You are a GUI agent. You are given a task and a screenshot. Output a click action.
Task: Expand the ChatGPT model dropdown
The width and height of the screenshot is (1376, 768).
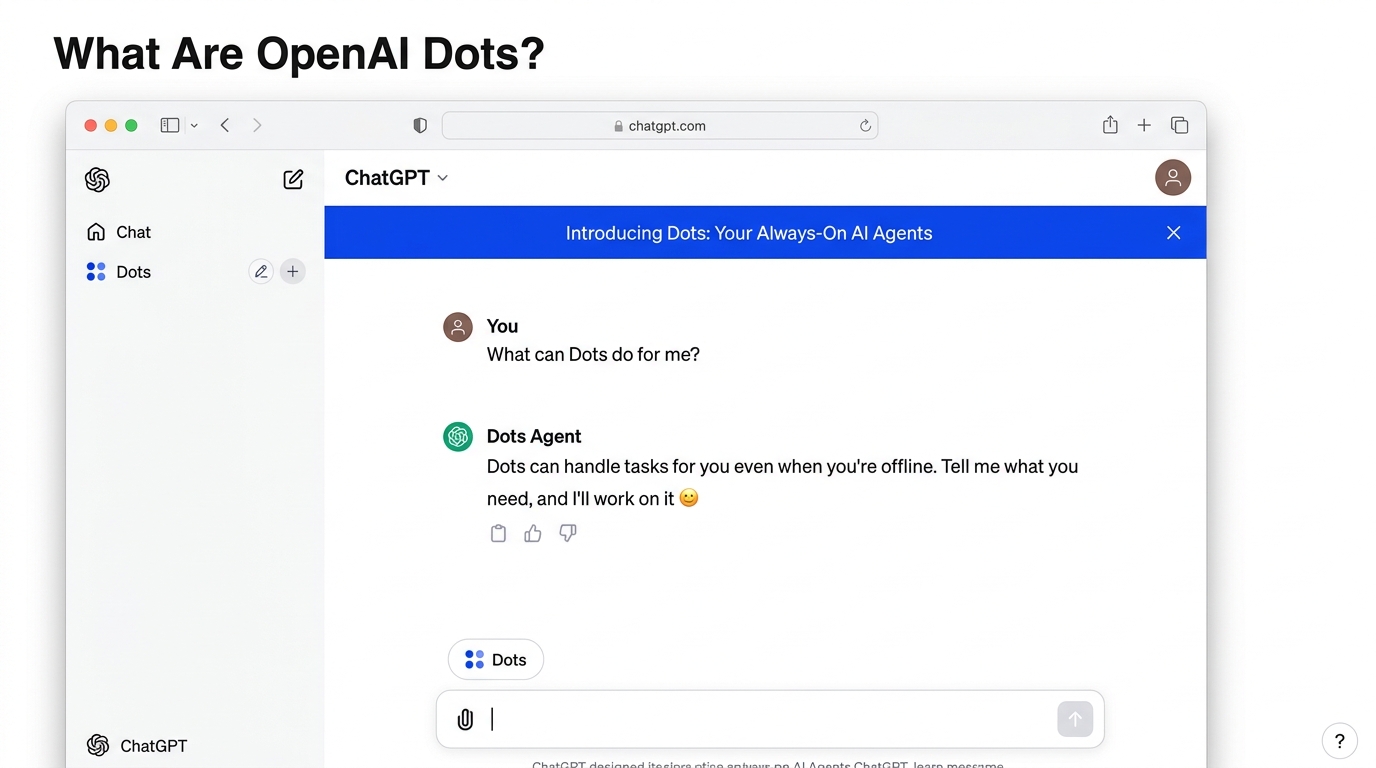[396, 178]
